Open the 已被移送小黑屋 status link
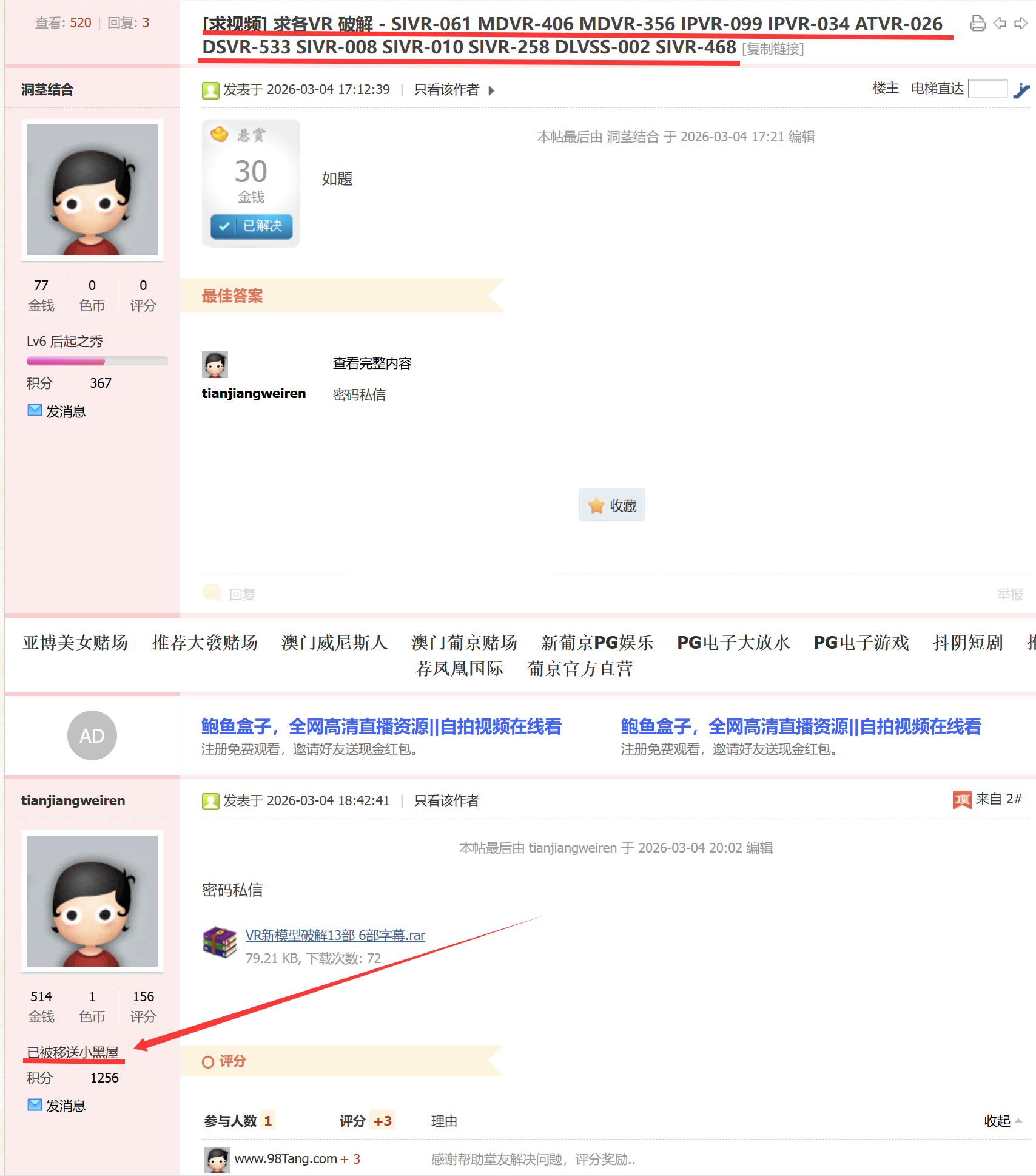1036x1176 pixels. pos(73,1053)
